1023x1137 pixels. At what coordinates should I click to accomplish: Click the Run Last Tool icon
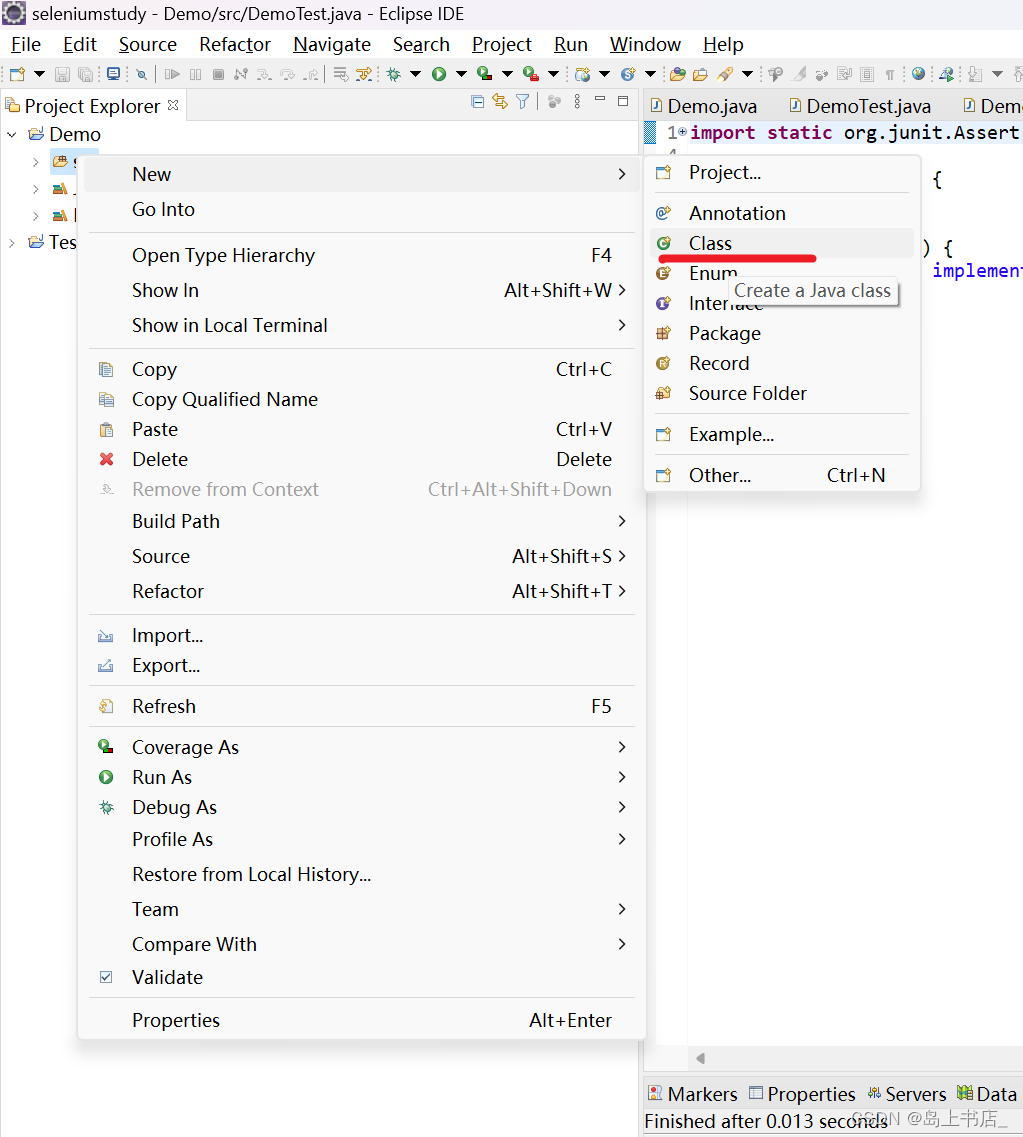[531, 74]
